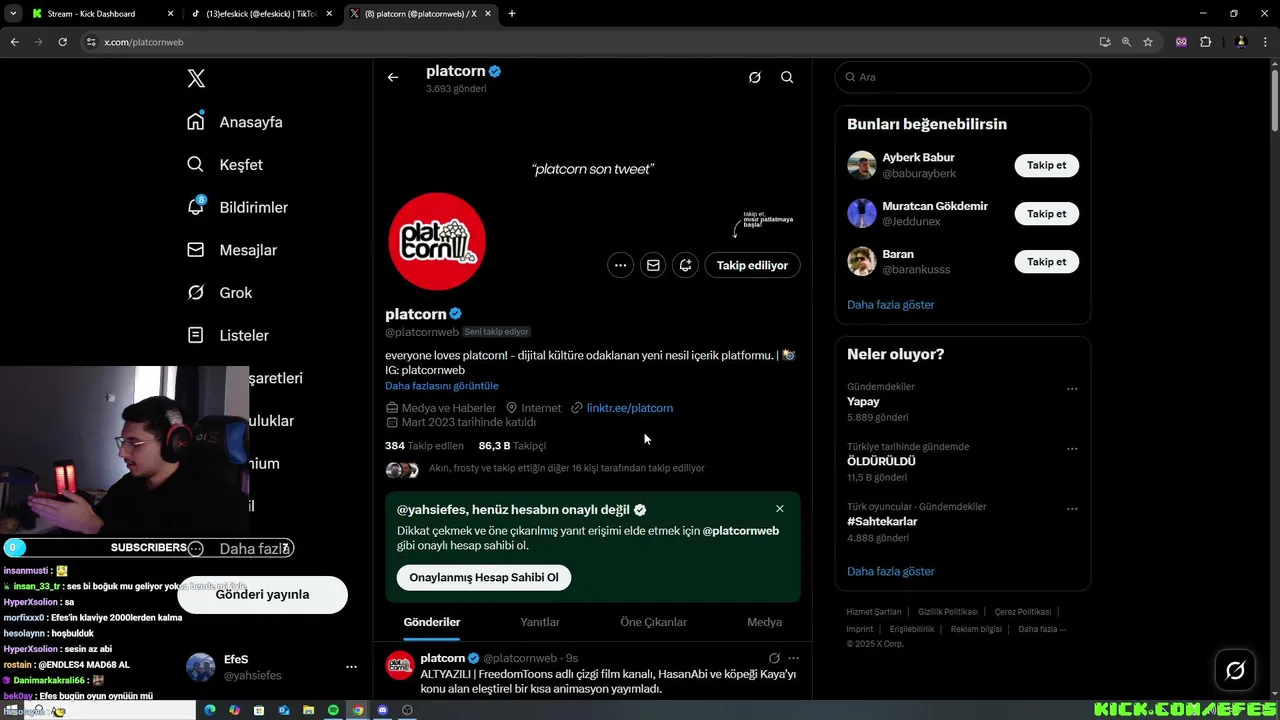Open Hizmet Şartları footer link
This screenshot has width=1280, height=720.
click(874, 612)
